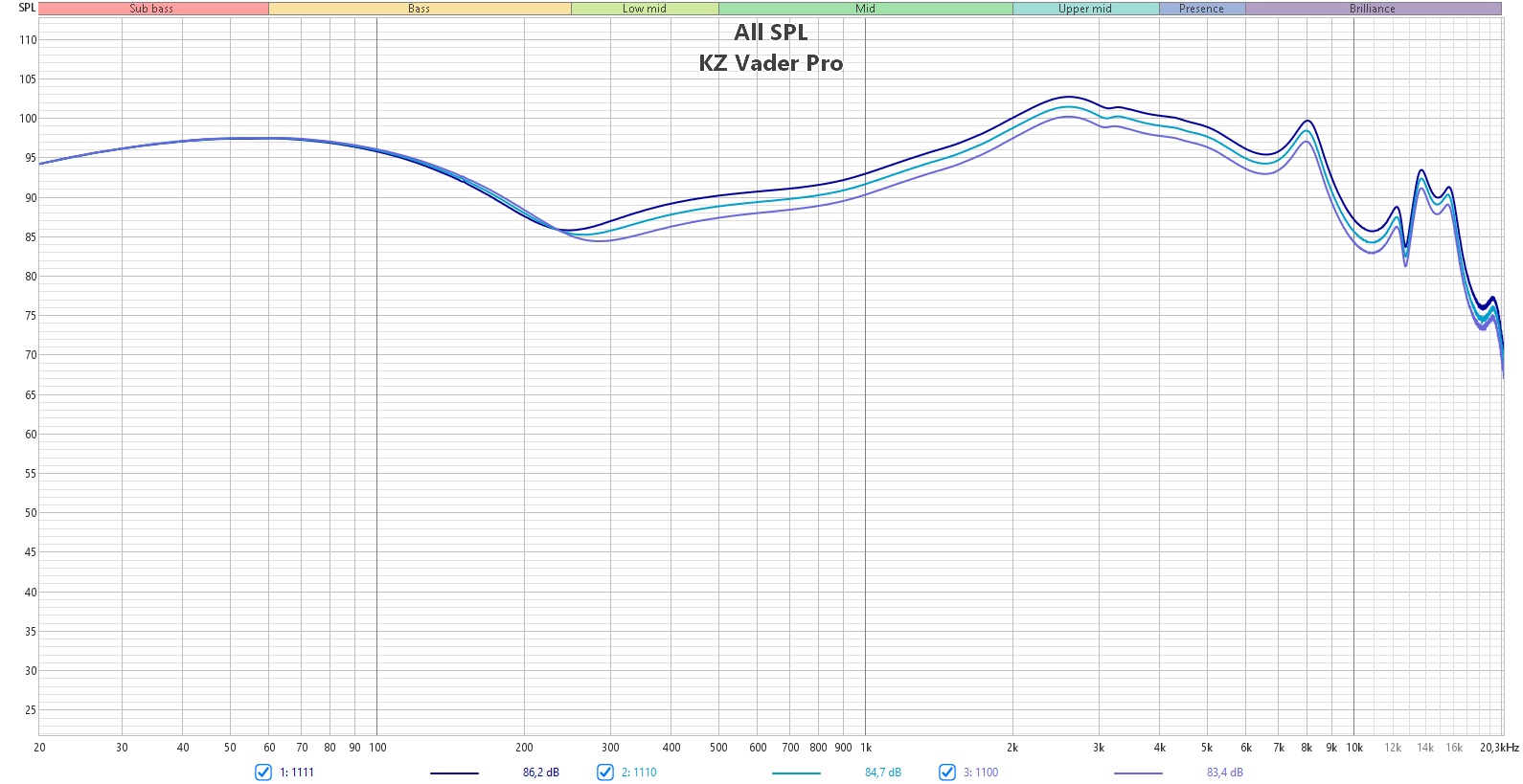Click the 85 tick on the SPL axis
Image resolution: width=1523 pixels, height=784 pixels.
click(31, 237)
